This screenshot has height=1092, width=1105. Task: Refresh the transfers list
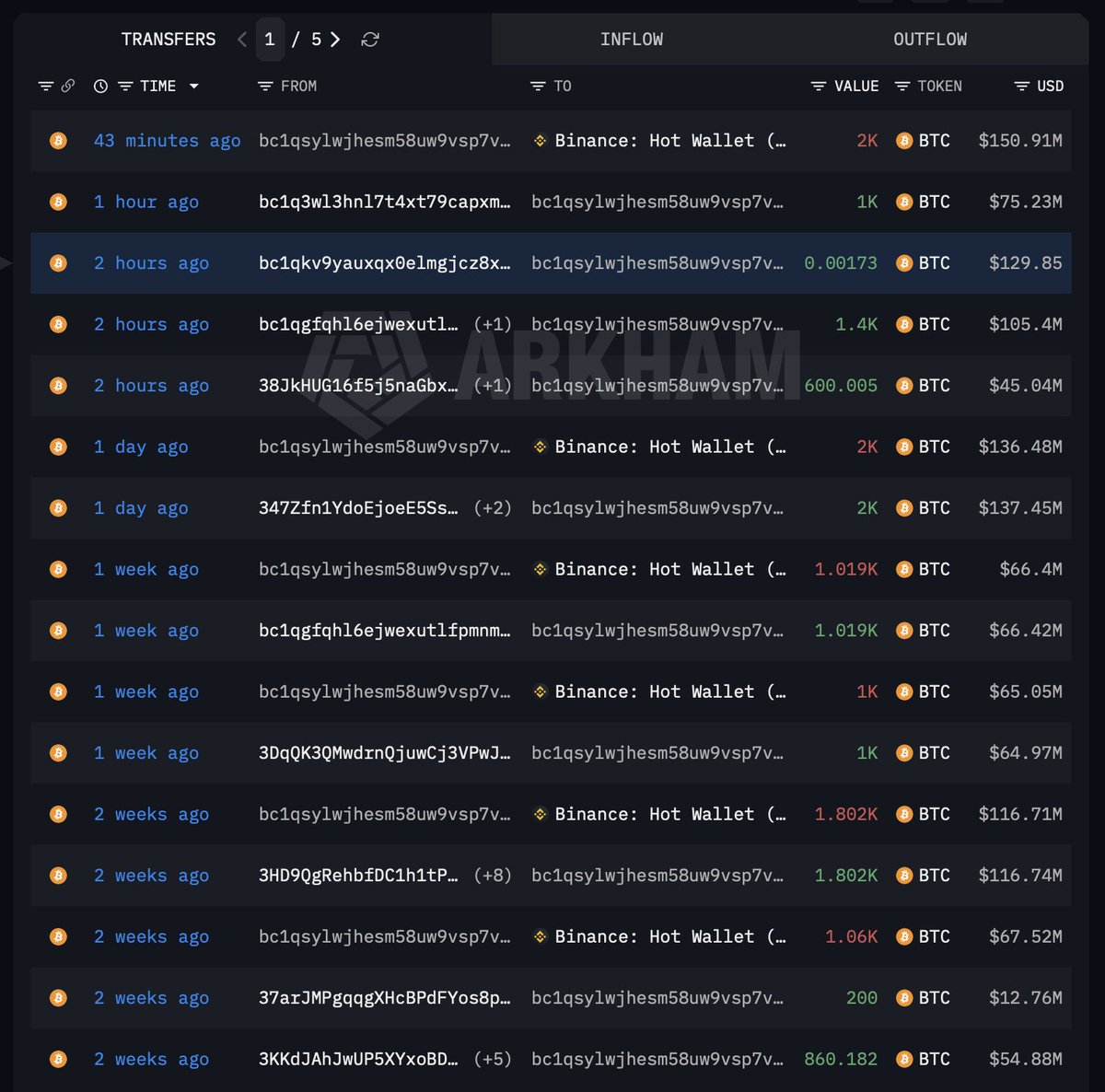[370, 40]
